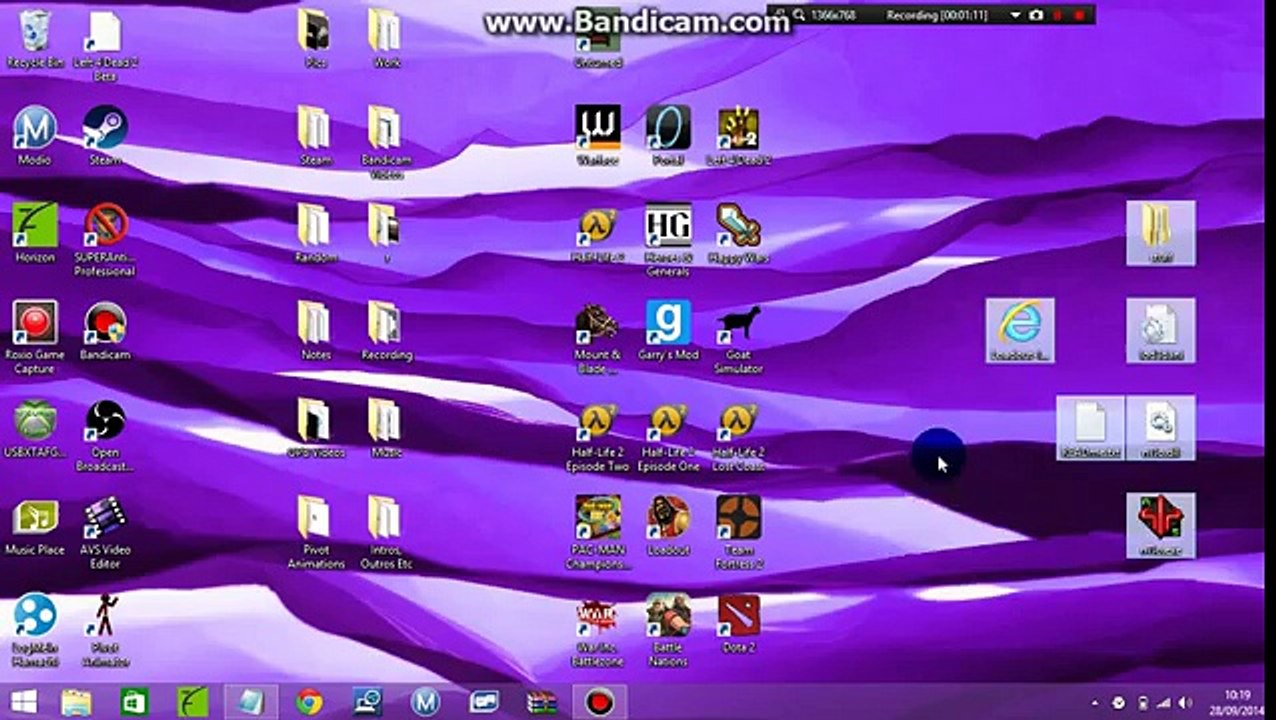Open the volume control in system tray
Screen dimensions: 1276x720
(1186, 703)
